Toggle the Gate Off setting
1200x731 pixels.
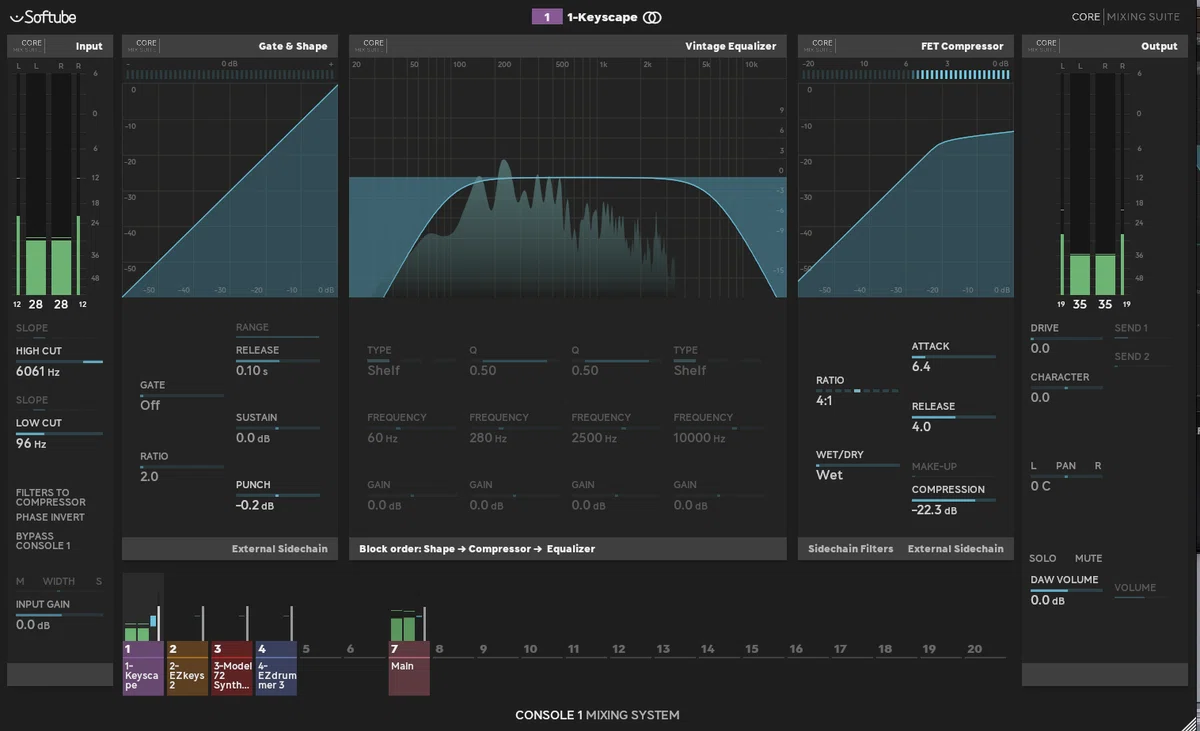tap(150, 405)
